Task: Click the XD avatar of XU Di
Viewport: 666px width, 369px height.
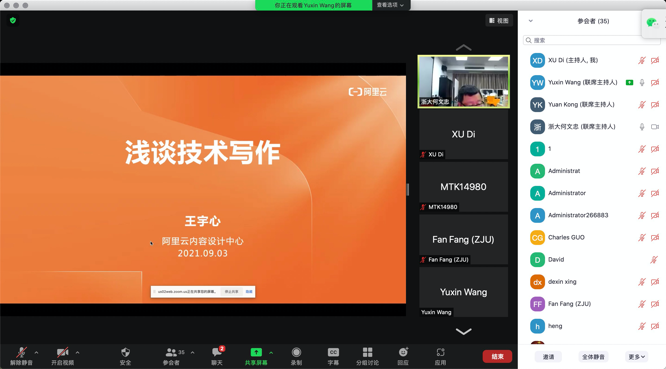Action: 537,60
